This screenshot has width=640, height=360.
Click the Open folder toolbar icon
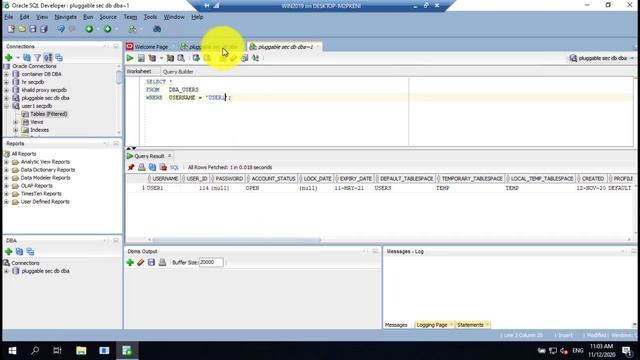coord(22,29)
